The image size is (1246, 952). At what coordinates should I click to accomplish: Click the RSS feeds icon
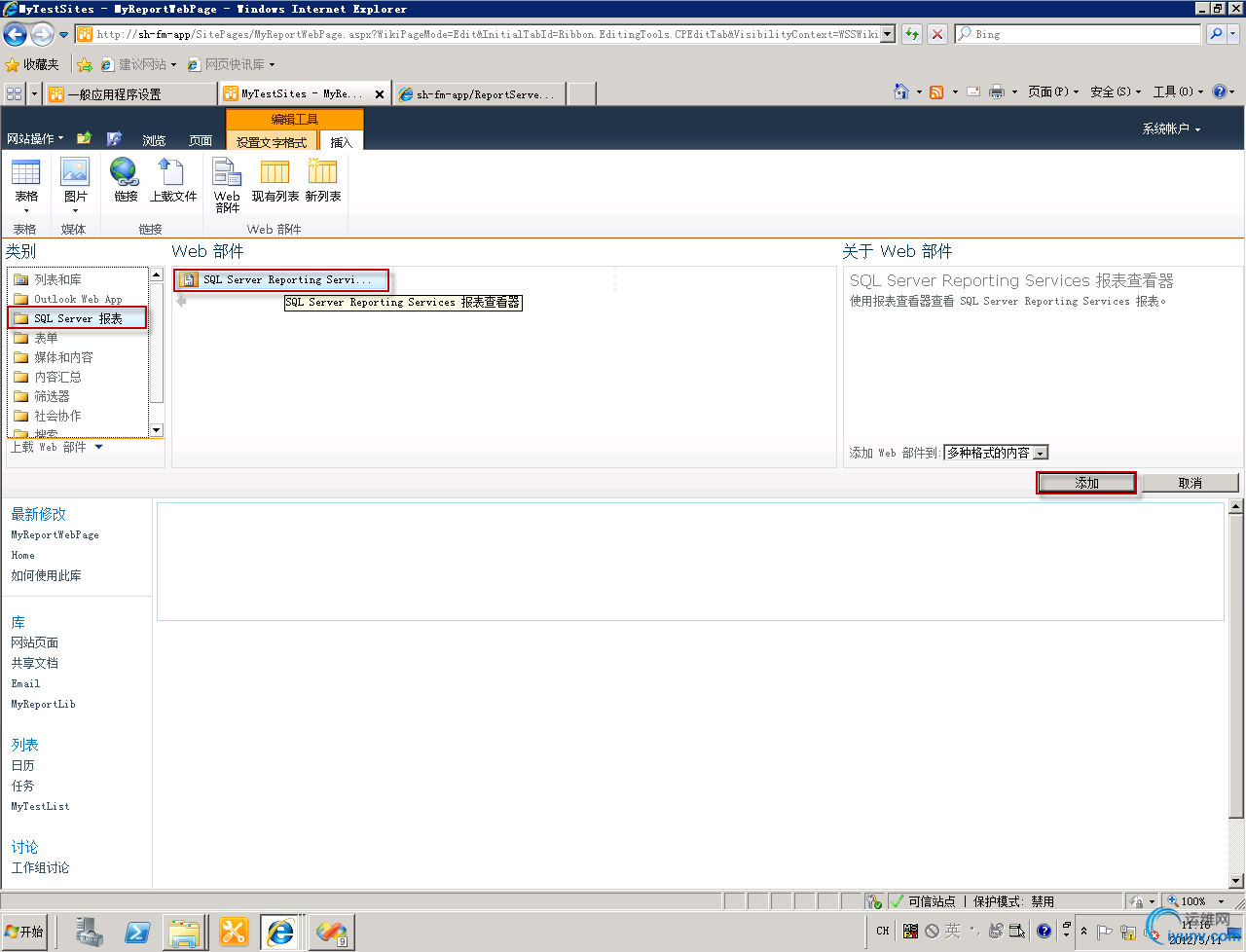pos(936,92)
